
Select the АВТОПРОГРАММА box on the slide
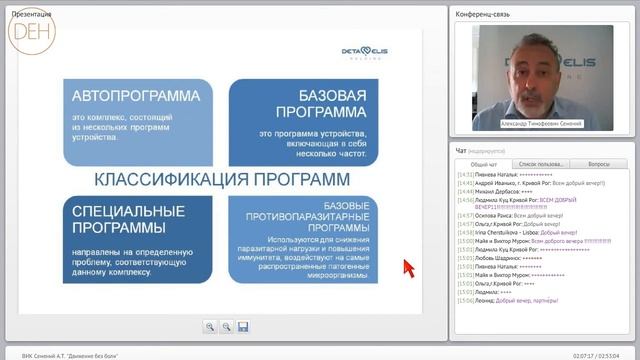[138, 122]
